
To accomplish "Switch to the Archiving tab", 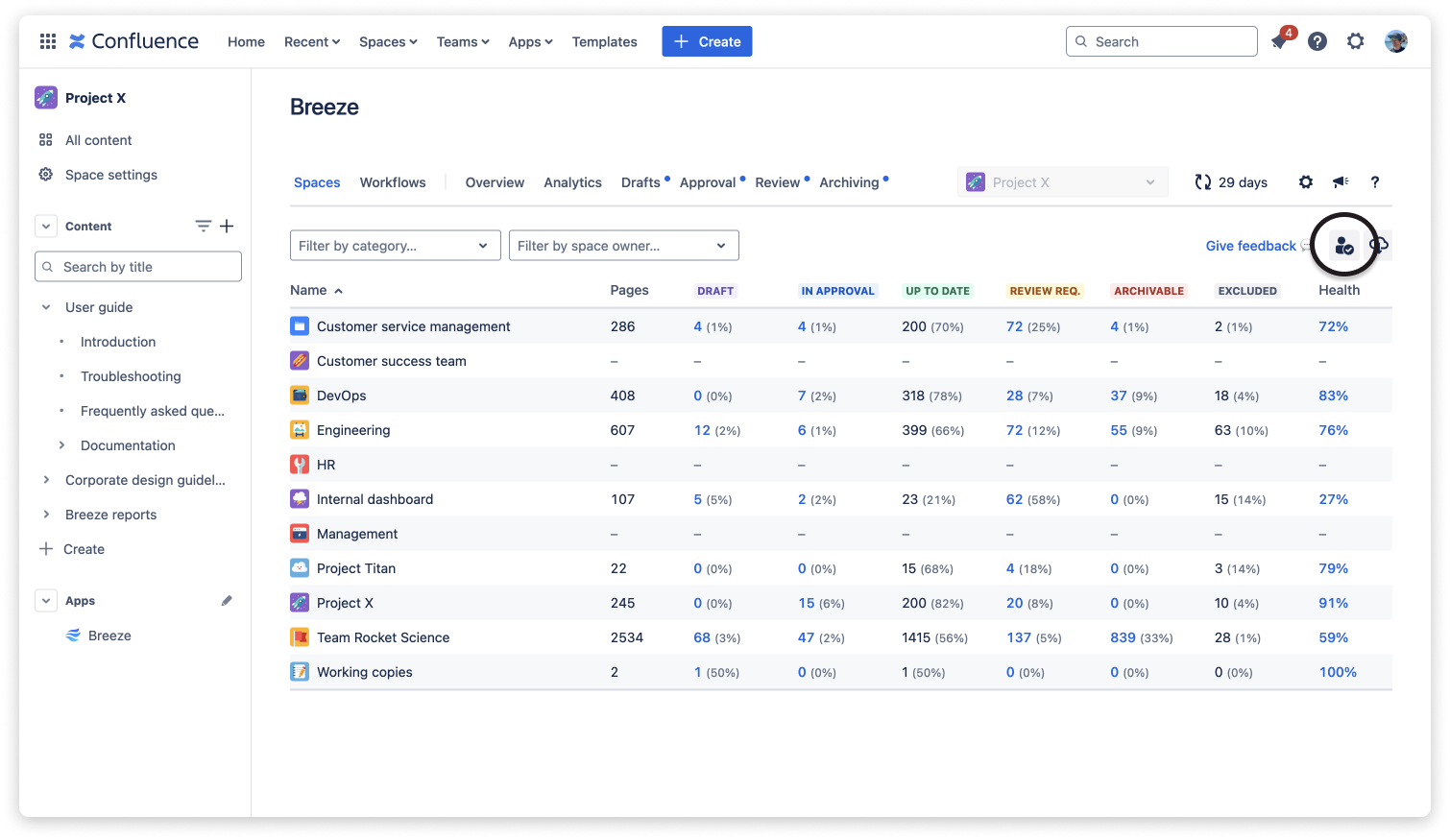I will click(849, 182).
